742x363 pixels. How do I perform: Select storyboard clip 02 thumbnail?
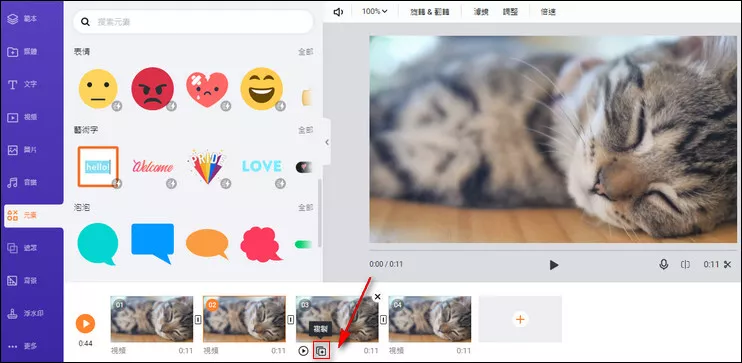click(244, 319)
